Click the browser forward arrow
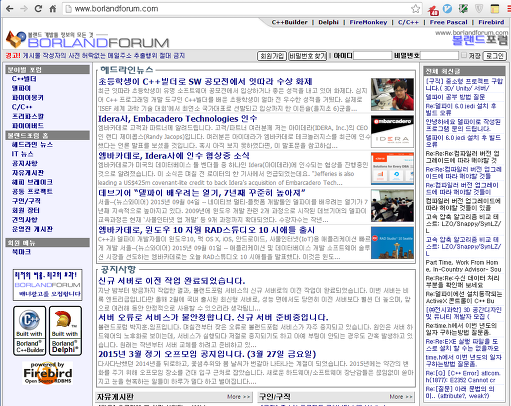This screenshot has width=511, height=406. point(24,9)
